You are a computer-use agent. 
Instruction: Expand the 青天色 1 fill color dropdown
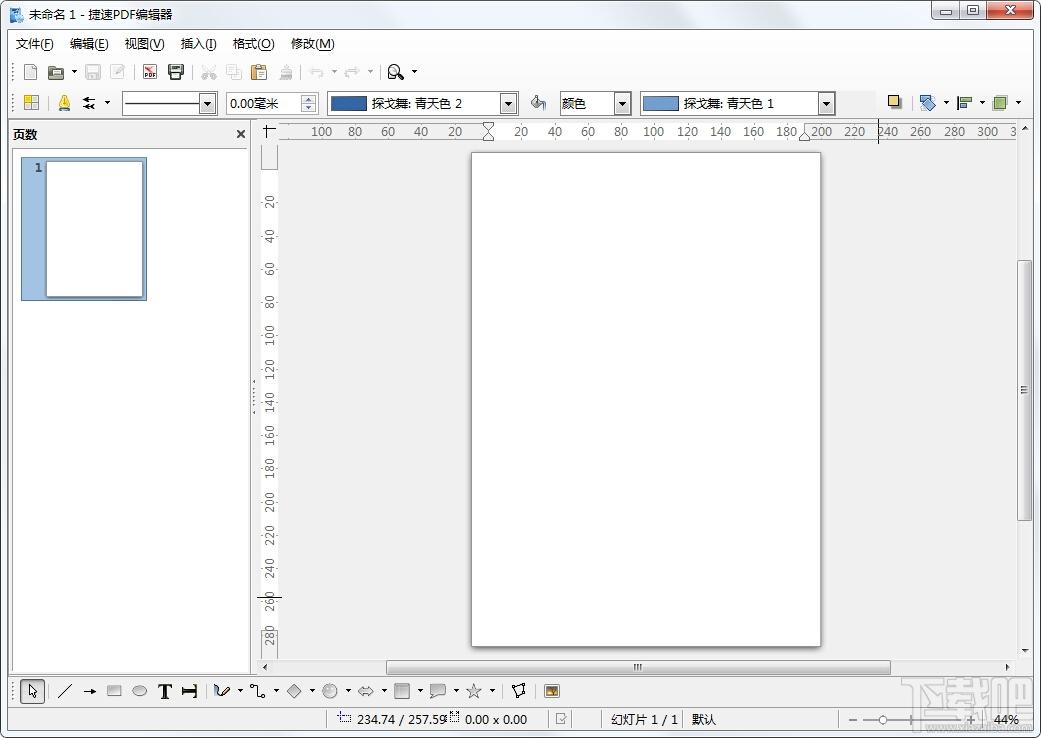826,104
